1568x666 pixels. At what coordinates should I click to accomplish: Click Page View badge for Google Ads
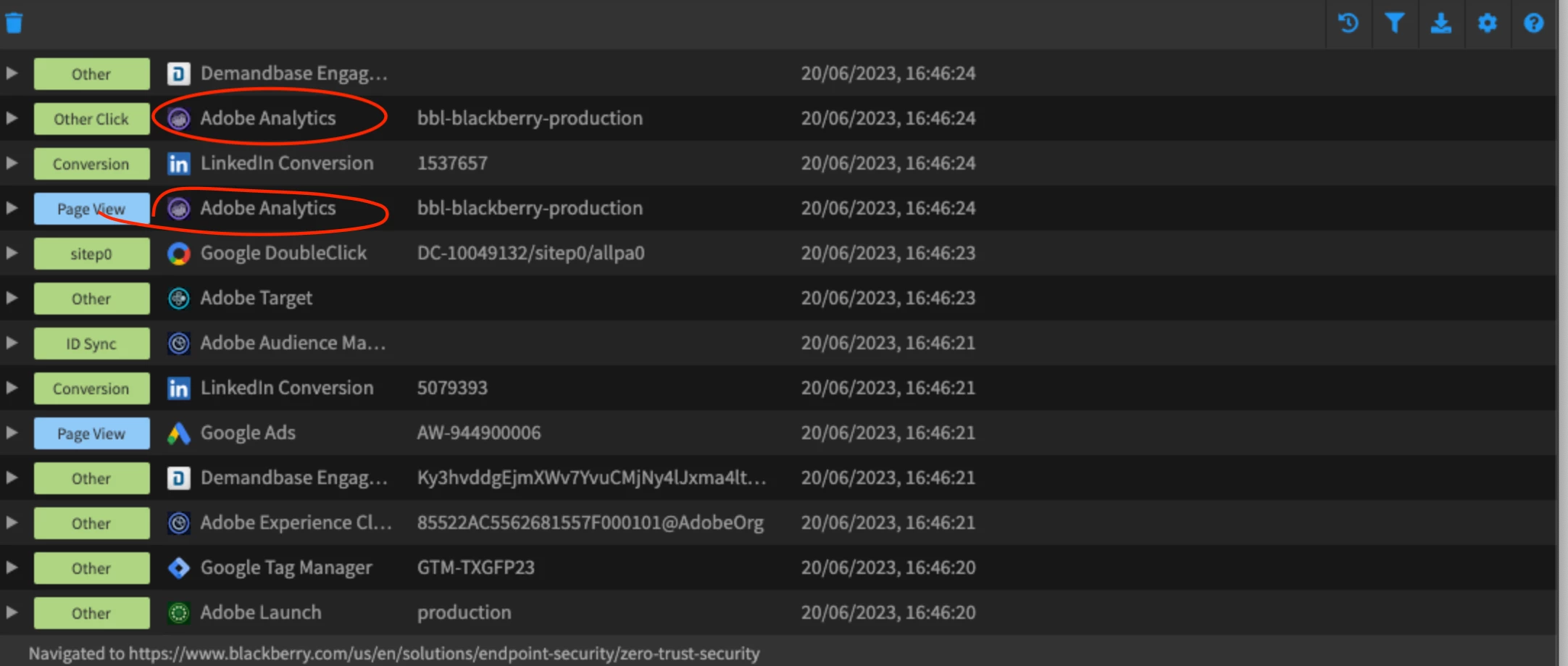[91, 433]
